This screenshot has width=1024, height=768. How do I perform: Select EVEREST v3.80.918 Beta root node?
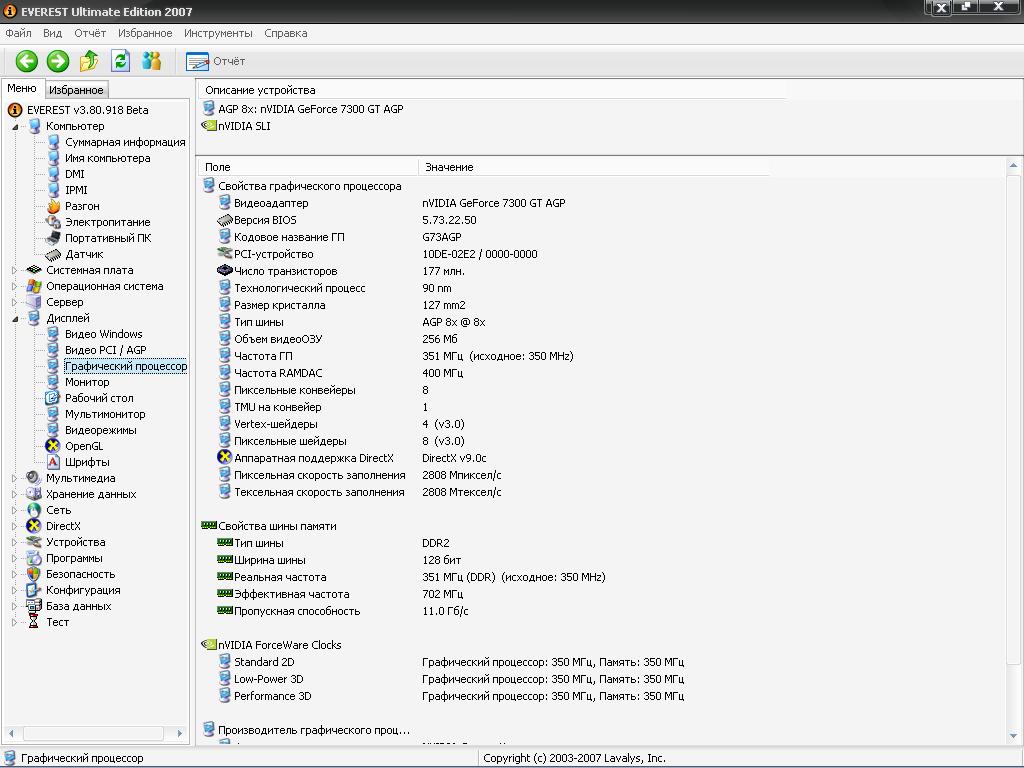88,110
